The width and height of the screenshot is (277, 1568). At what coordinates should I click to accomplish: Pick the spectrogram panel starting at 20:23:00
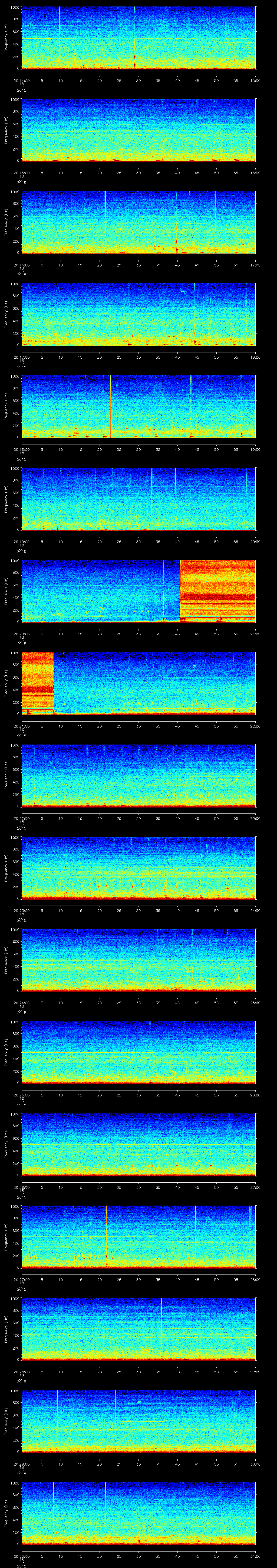coord(138,868)
